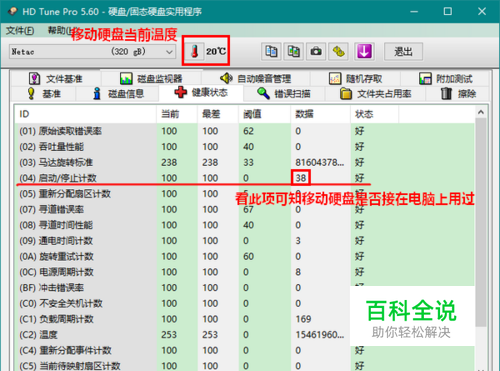Viewport: 500px width, 371px height.
Task: Select row (03) 马达旋转标准
Action: 245,162
